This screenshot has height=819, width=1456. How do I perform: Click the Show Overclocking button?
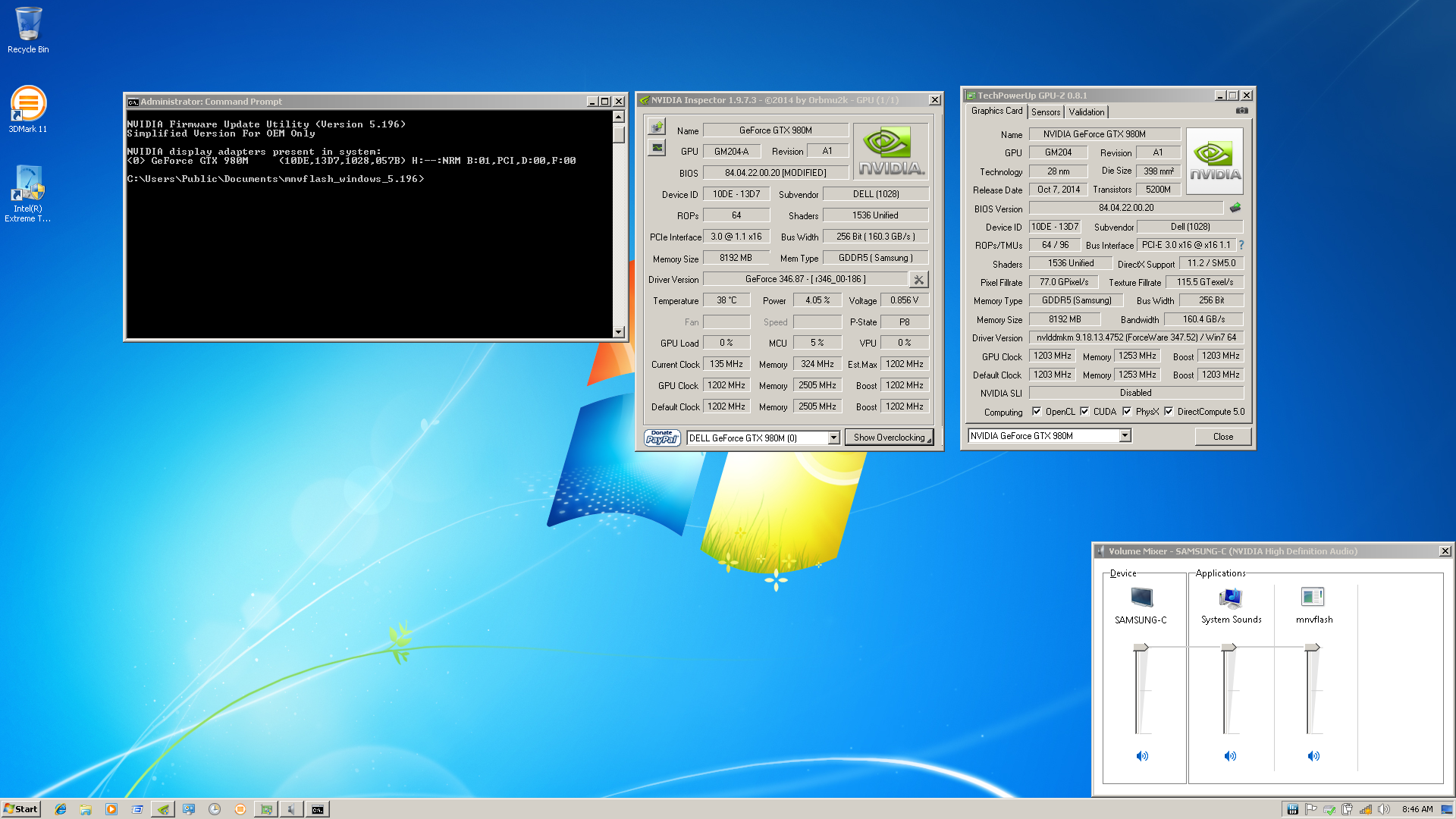(x=889, y=438)
